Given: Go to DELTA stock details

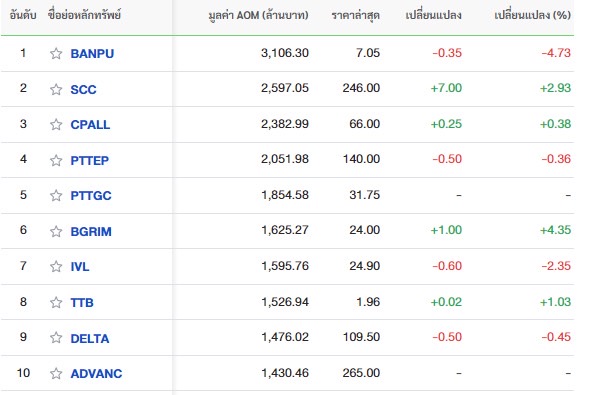Looking at the screenshot, I should coord(90,338).
